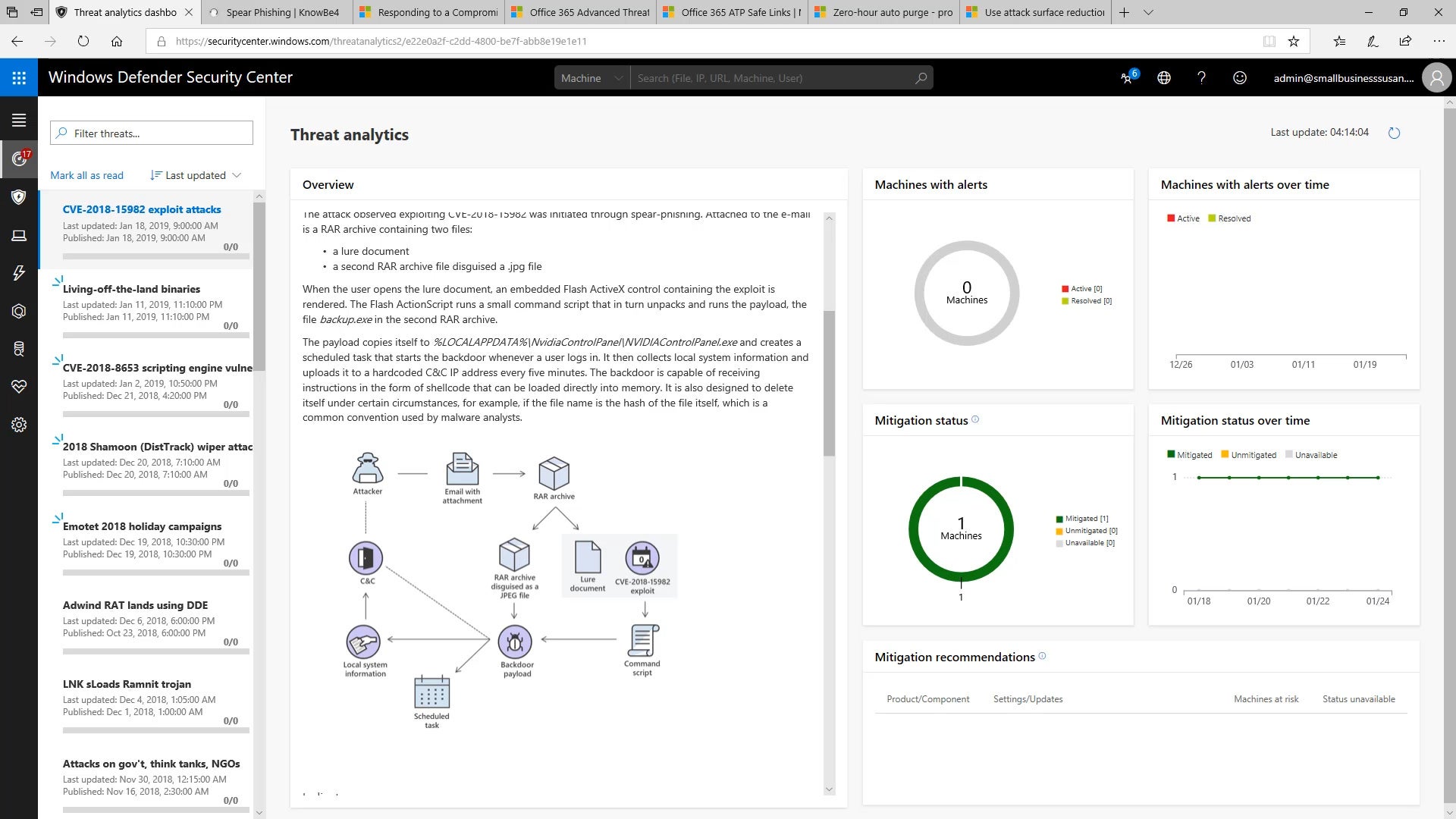Click the Machines at risk column header
Viewport: 1456px width, 819px height.
(x=1266, y=699)
